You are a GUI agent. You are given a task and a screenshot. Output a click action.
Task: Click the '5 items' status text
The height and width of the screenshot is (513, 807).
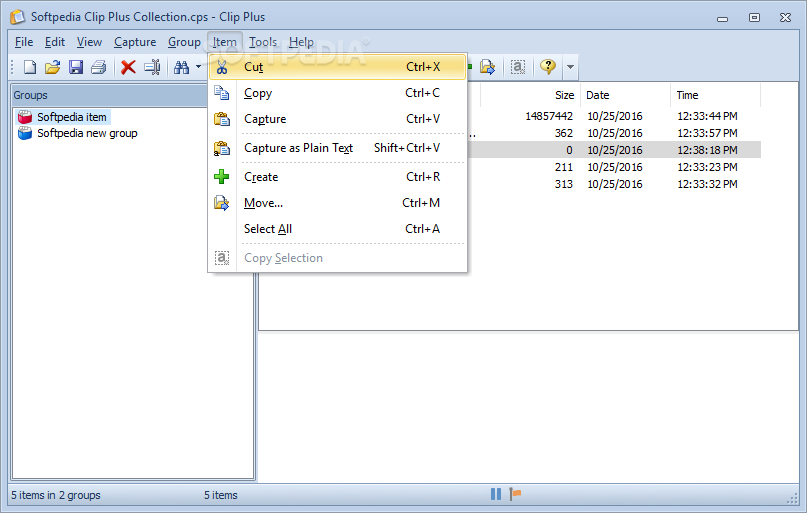coord(221,496)
